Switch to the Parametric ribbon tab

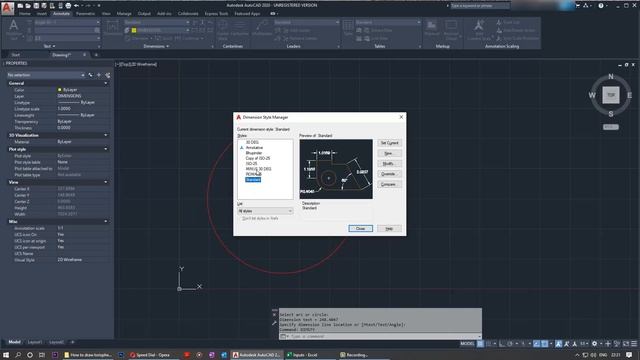point(85,13)
